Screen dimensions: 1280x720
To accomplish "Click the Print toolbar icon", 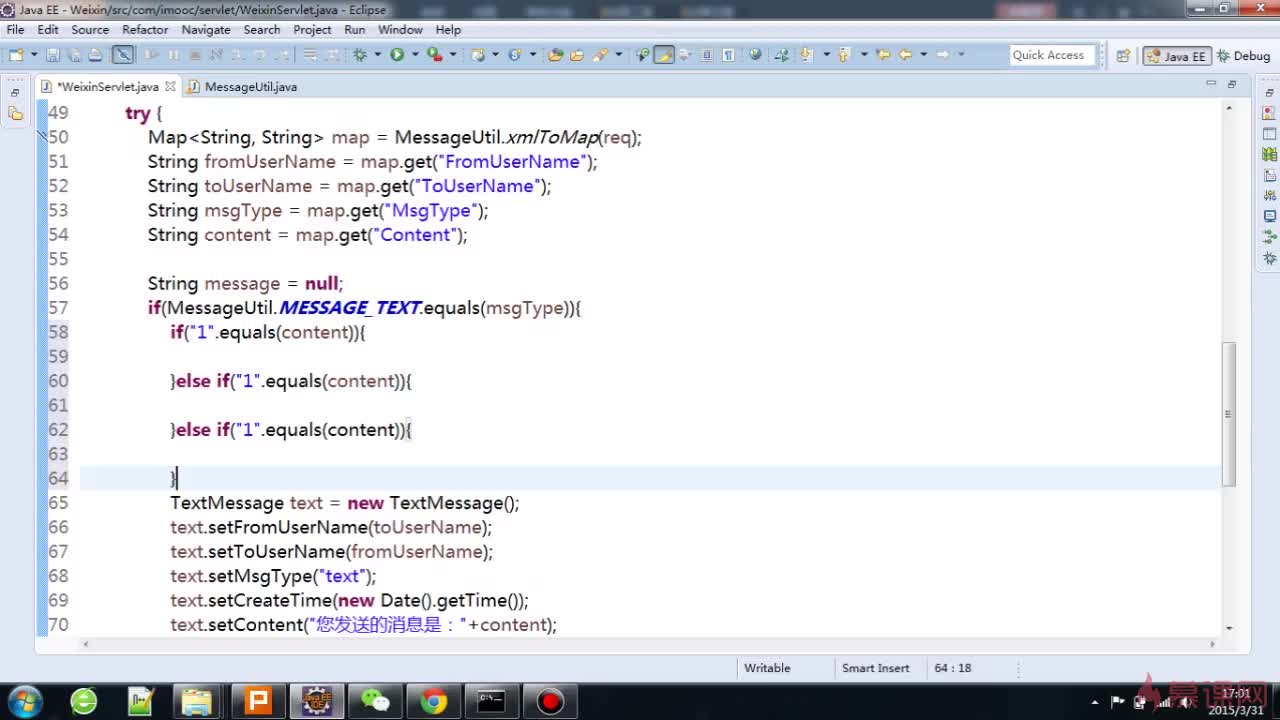I will tap(95, 55).
